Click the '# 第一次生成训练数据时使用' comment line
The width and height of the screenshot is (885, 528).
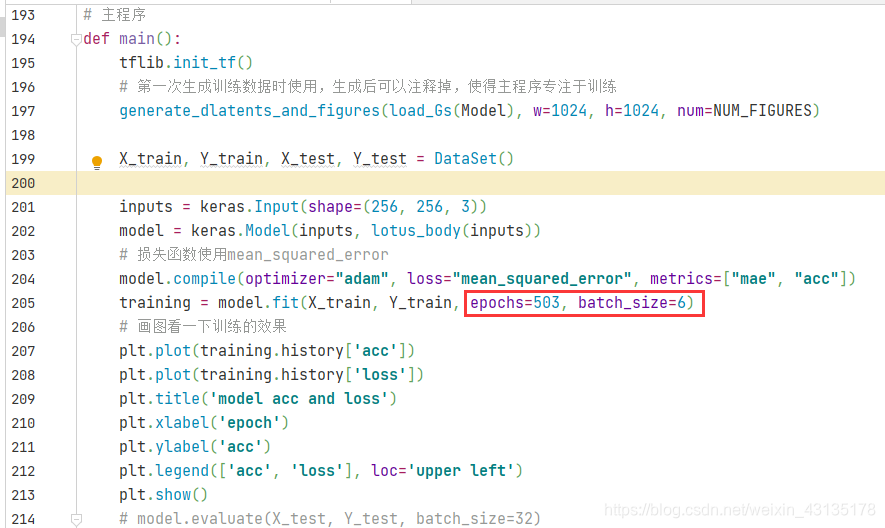tap(368, 86)
